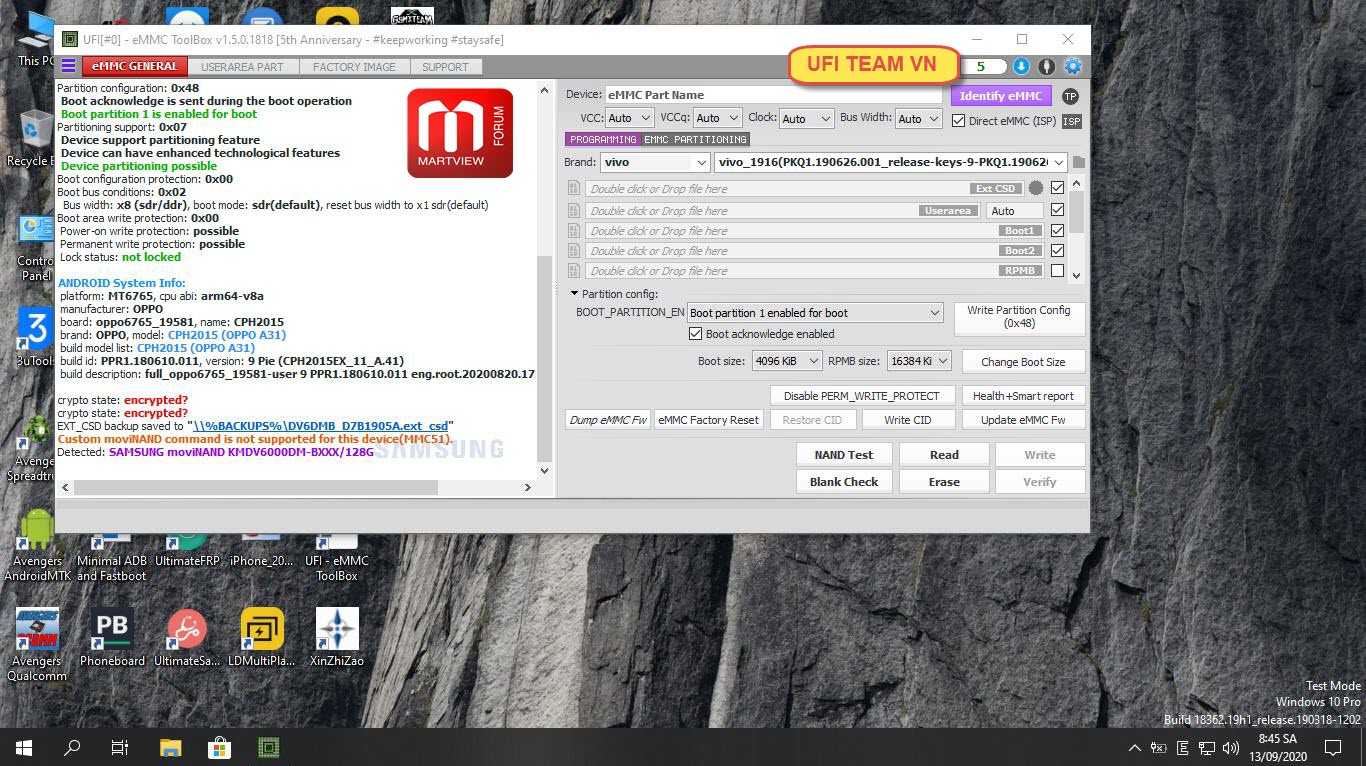Viewport: 1366px width, 766px height.
Task: Open the Bus Width dropdown
Action: (x=919, y=118)
